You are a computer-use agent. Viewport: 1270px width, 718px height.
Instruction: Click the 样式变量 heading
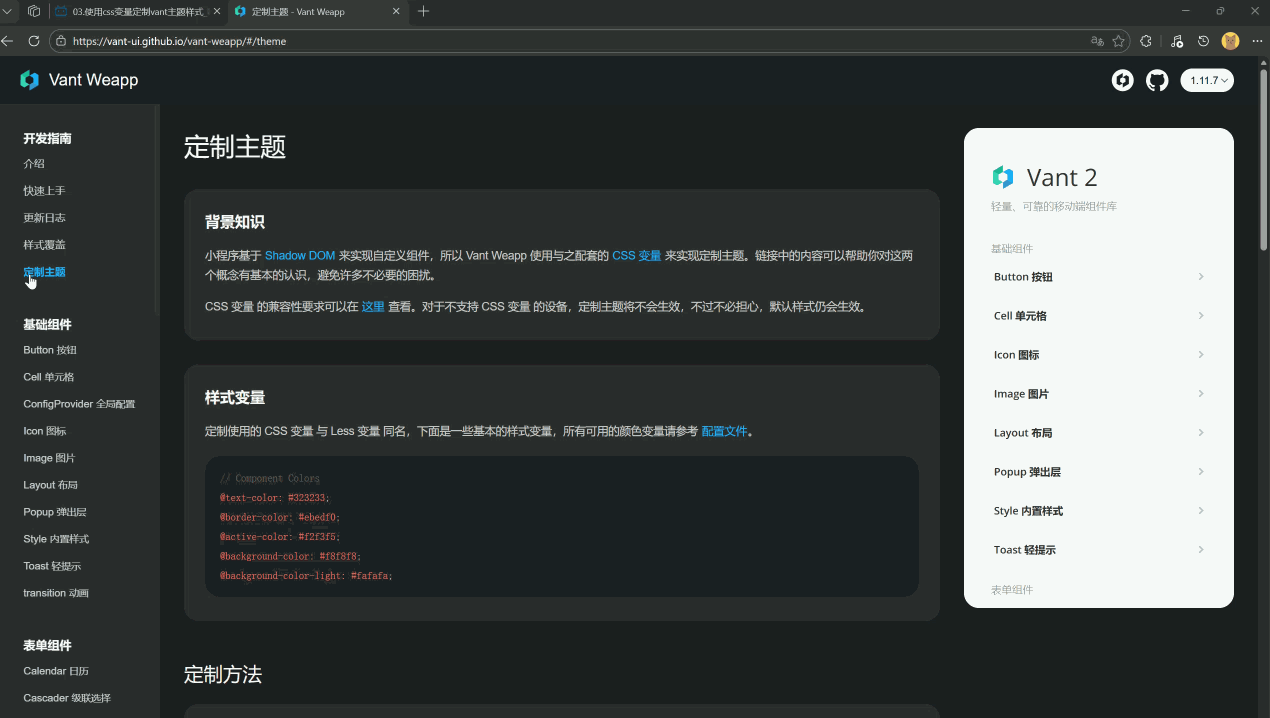tap(235, 397)
